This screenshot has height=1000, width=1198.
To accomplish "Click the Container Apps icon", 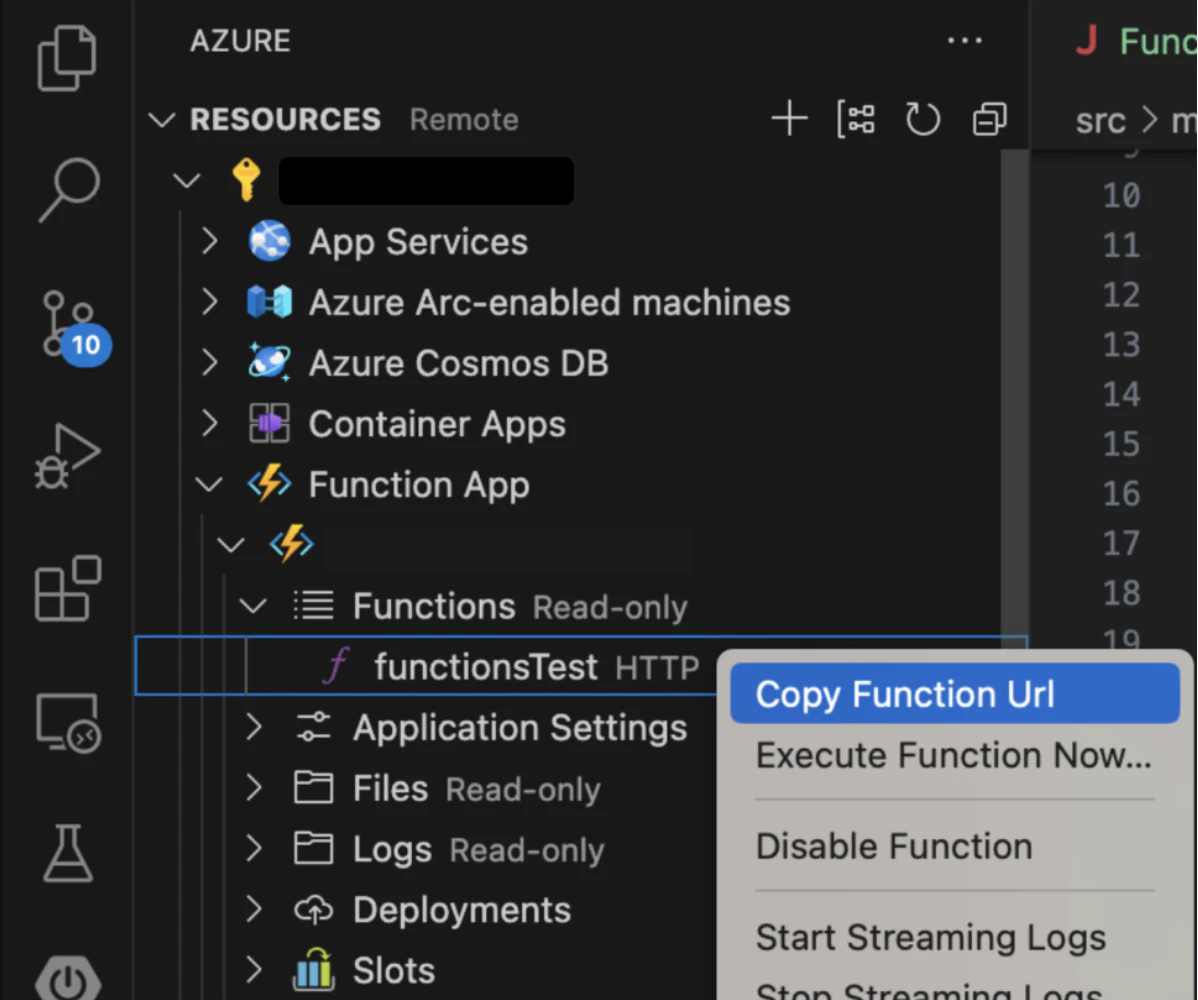I will coord(269,423).
